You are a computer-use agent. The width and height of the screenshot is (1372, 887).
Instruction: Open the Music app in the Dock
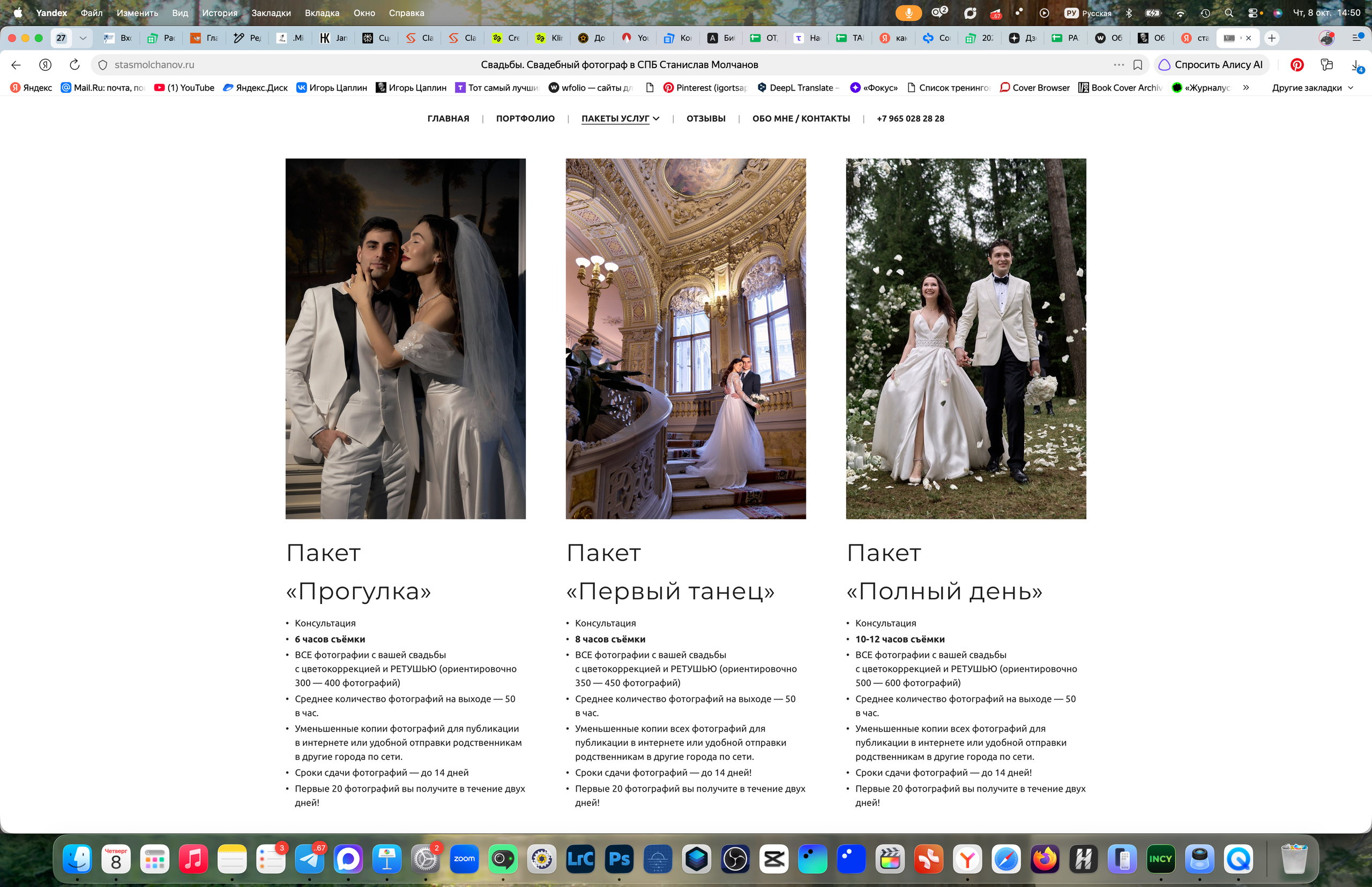[x=193, y=859]
